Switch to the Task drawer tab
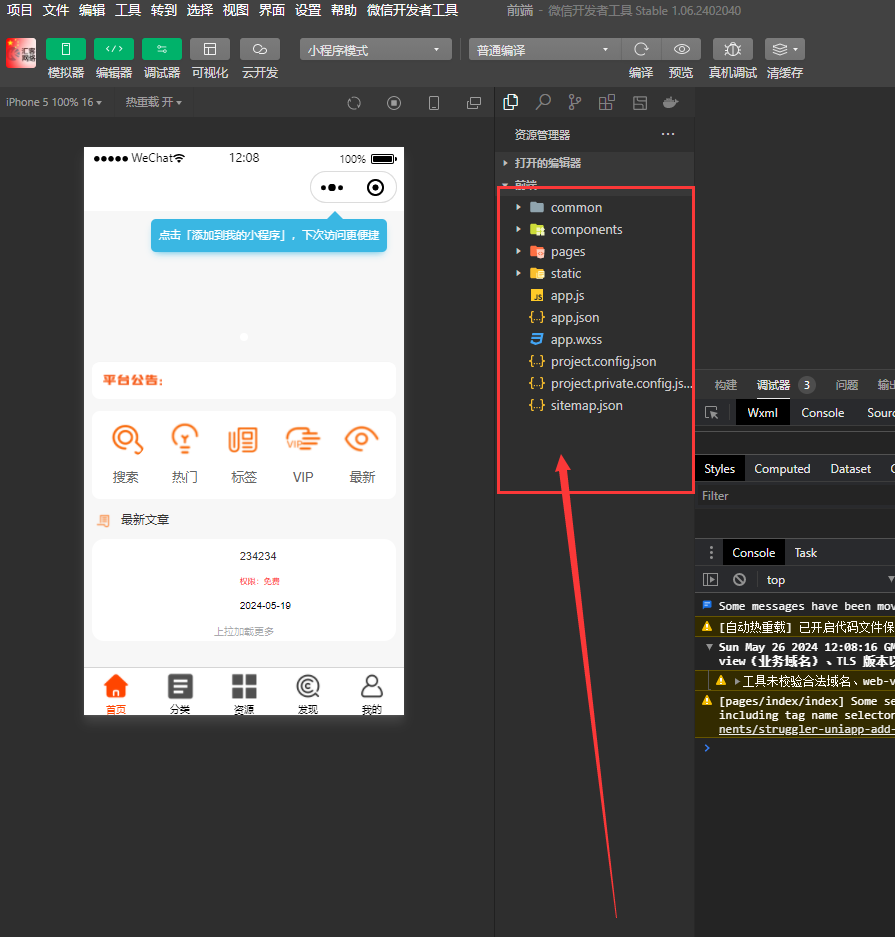 tap(805, 553)
